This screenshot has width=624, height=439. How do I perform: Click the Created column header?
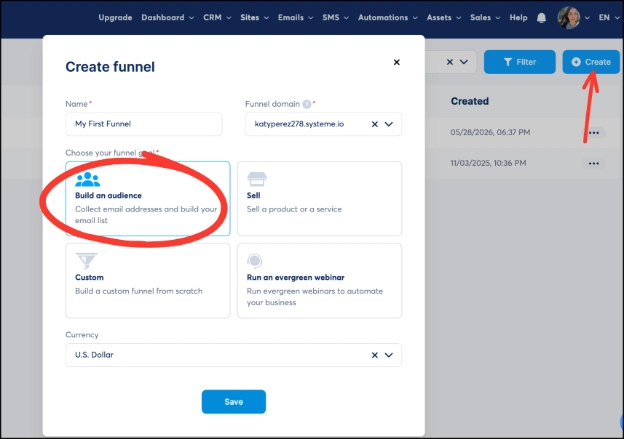click(x=470, y=101)
